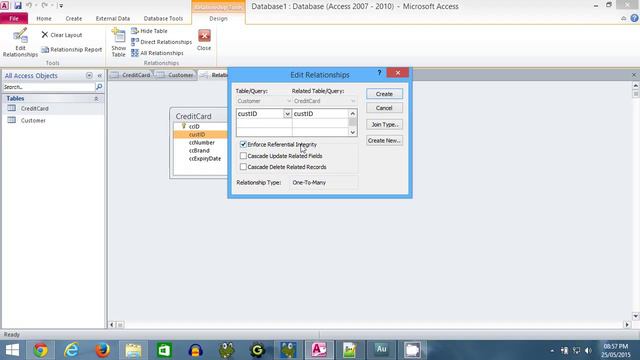Collapse the Tables group

96,98
